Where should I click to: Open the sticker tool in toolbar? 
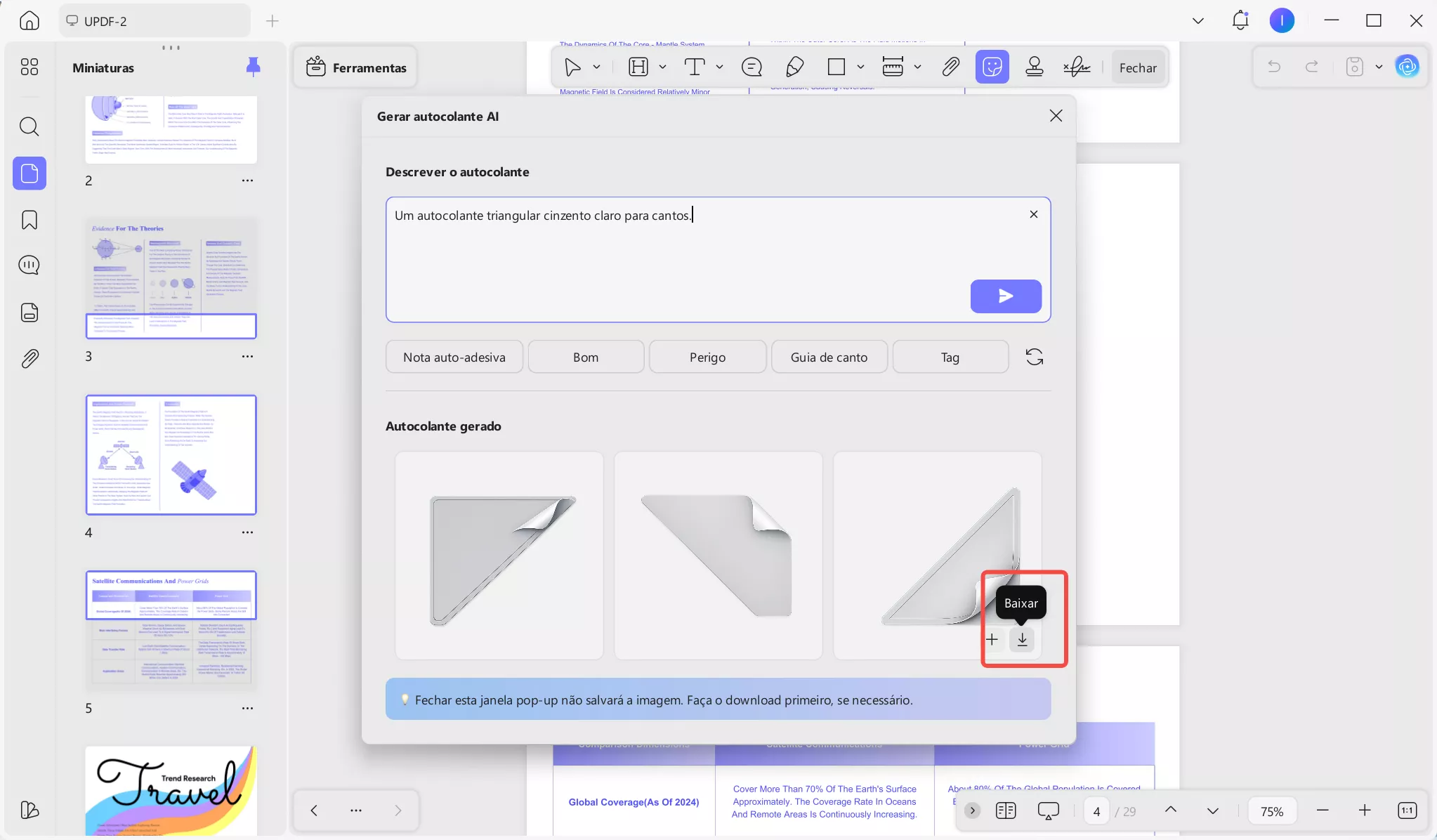(x=992, y=67)
